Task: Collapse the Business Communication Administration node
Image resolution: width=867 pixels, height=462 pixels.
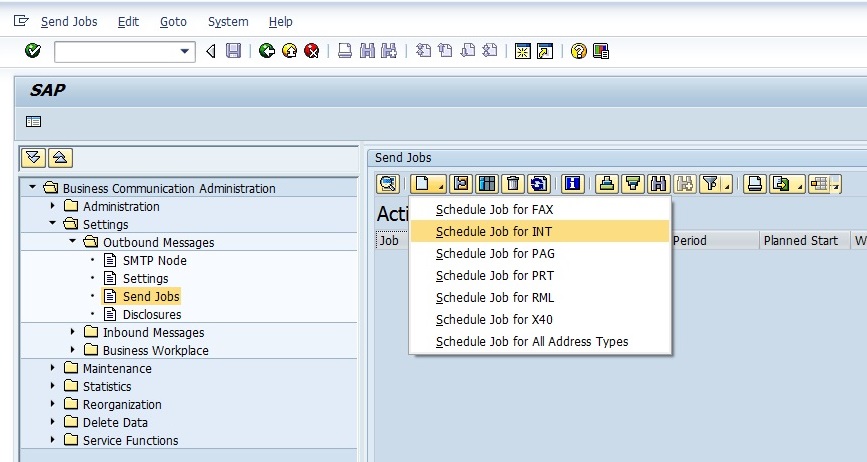Action: [x=33, y=187]
